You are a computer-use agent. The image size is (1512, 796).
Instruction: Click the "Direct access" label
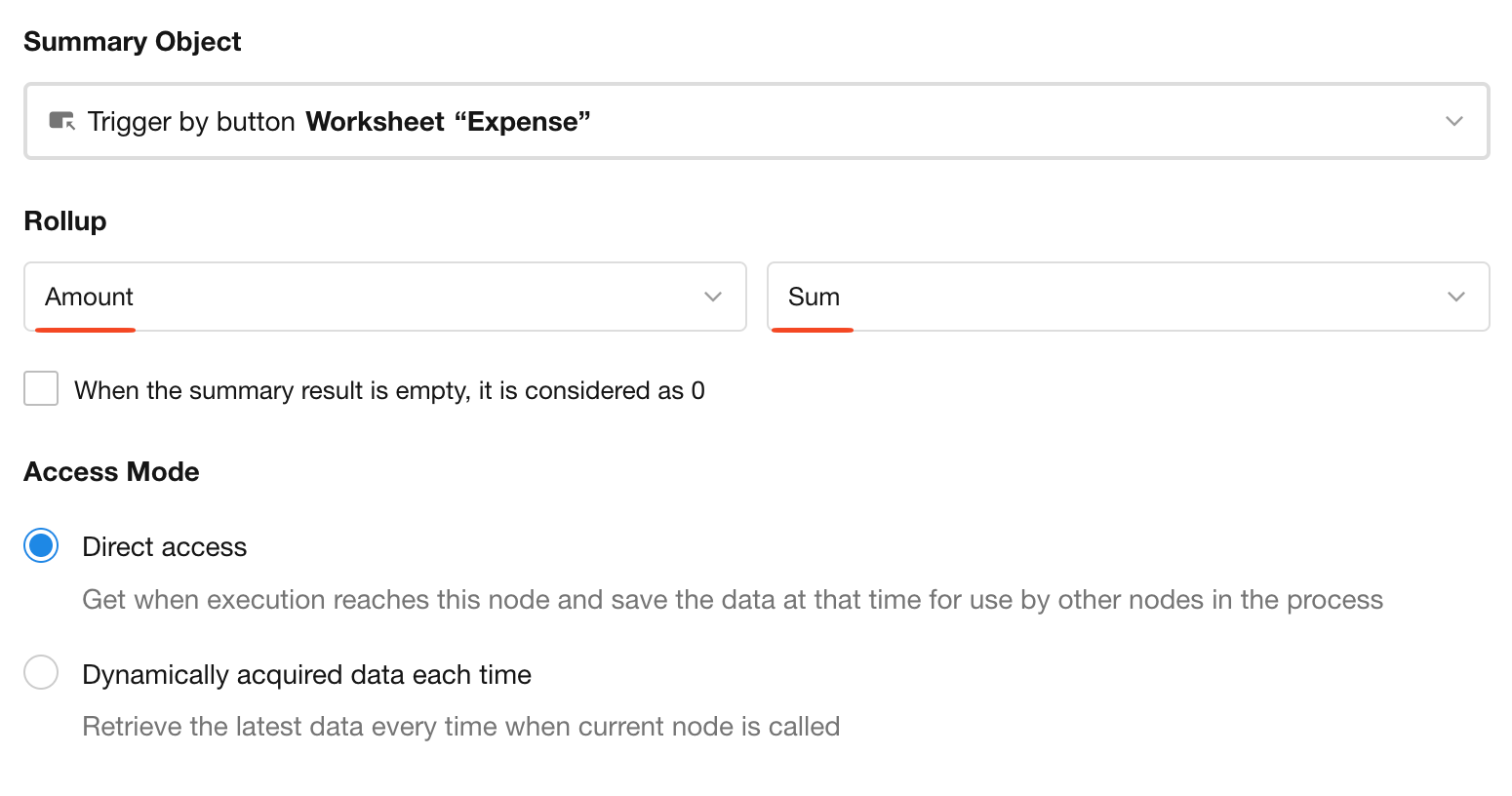pyautogui.click(x=165, y=547)
